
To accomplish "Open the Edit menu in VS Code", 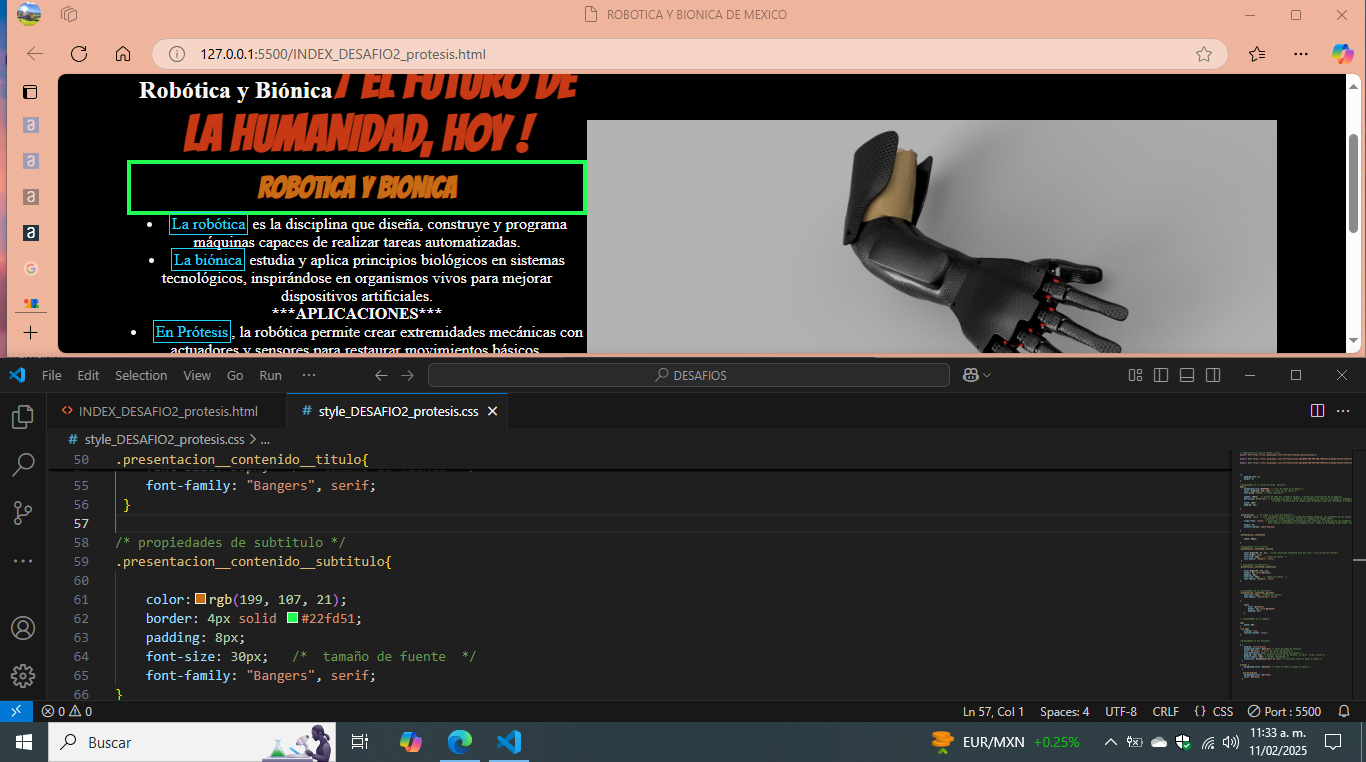I will coord(88,375).
